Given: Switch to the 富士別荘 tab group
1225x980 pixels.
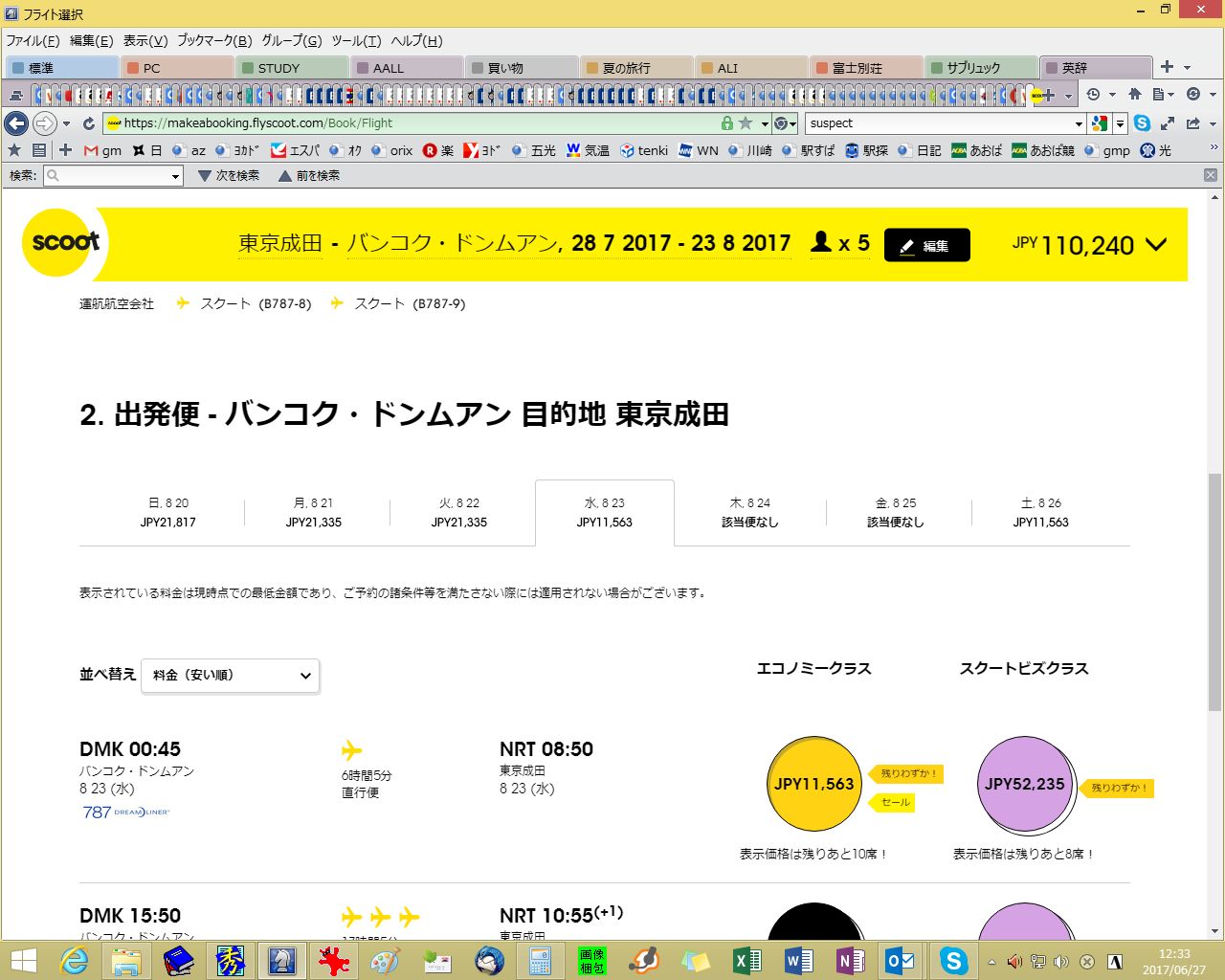Looking at the screenshot, I should click(x=865, y=68).
